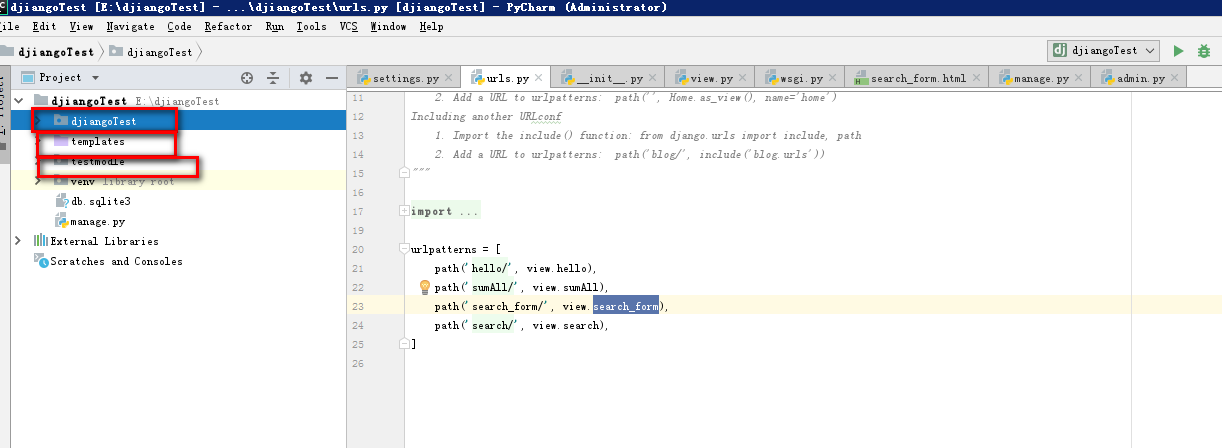Open the Tools menu

311,27
